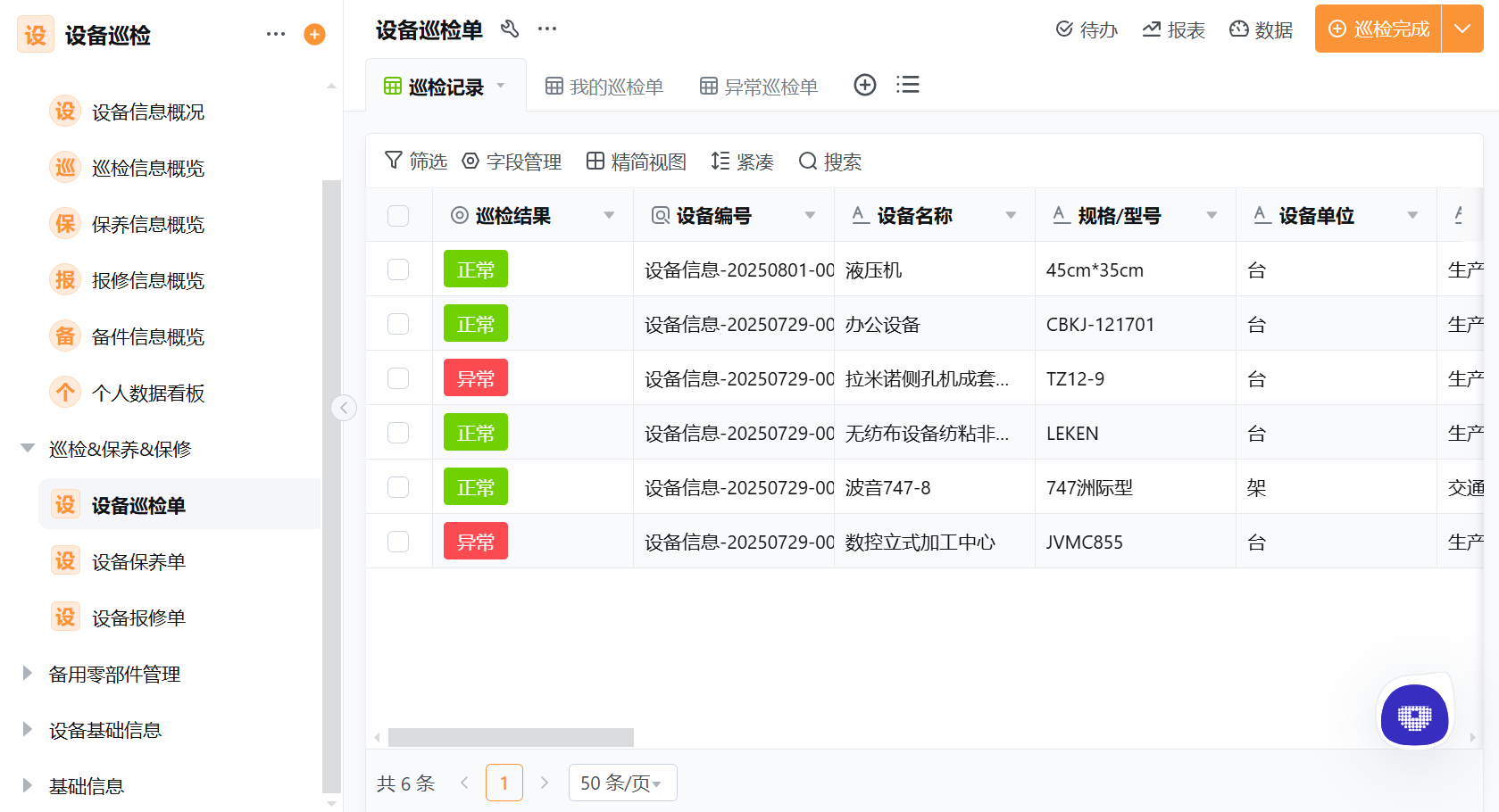Click the 搜索 search icon in table toolbar
Viewport: 1499px width, 812px height.
coord(829,162)
